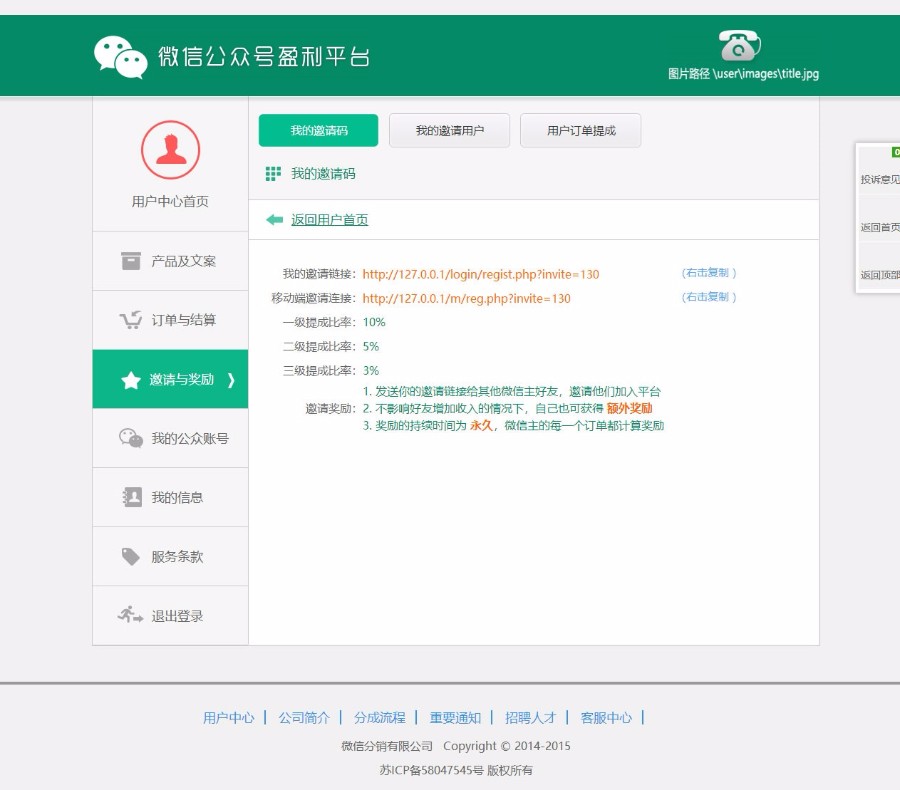Select the 我的邀请码 tab
Viewport: 900px width, 790px height.
coord(318,130)
